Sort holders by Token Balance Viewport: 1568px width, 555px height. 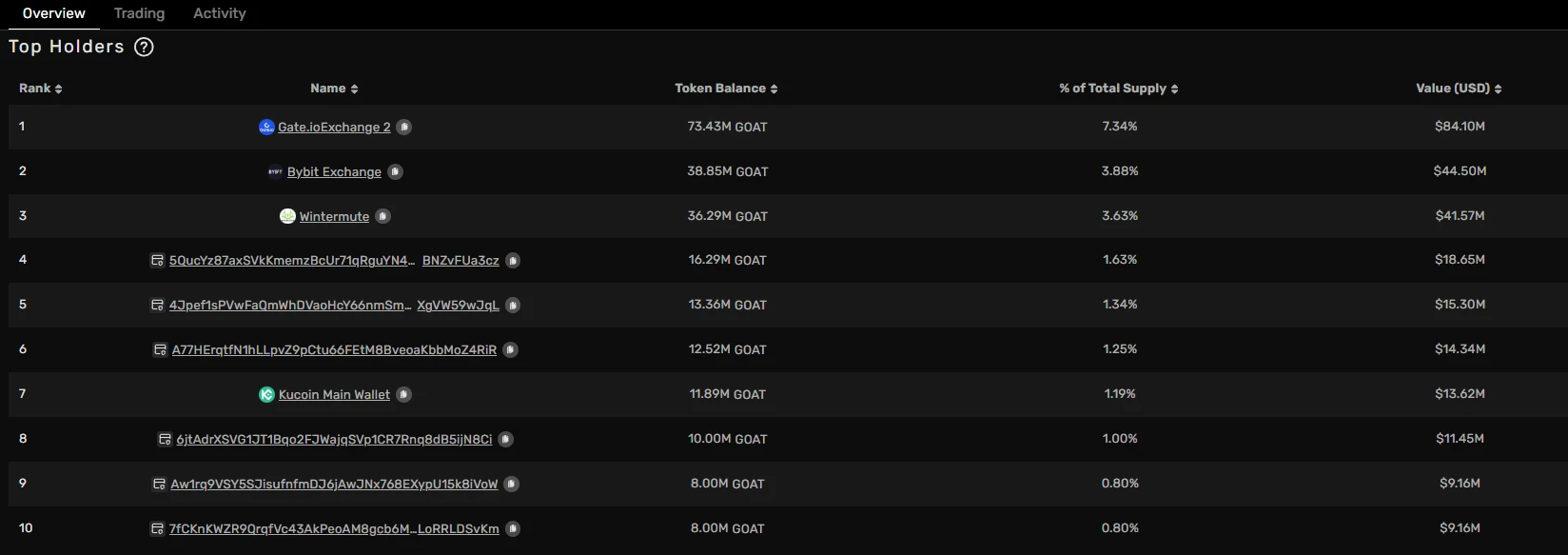[726, 89]
